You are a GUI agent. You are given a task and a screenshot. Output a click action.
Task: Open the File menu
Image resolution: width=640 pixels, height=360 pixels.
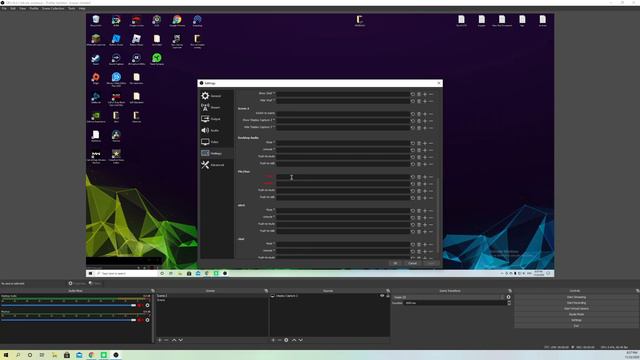4,9
